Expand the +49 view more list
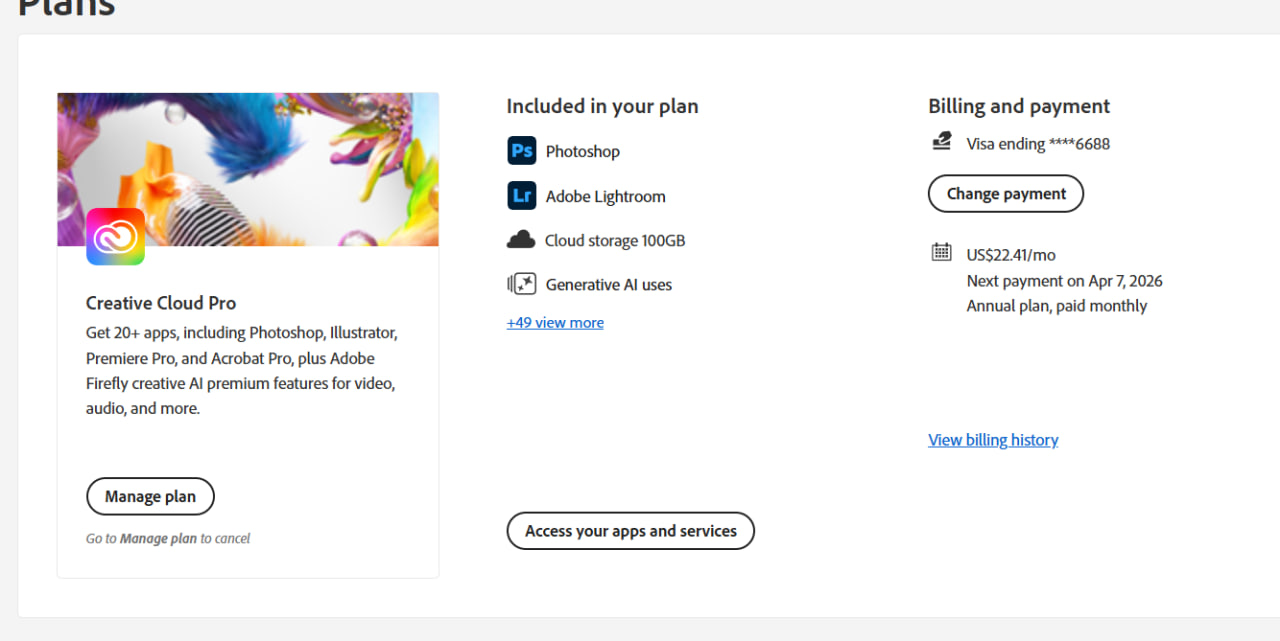 point(555,322)
